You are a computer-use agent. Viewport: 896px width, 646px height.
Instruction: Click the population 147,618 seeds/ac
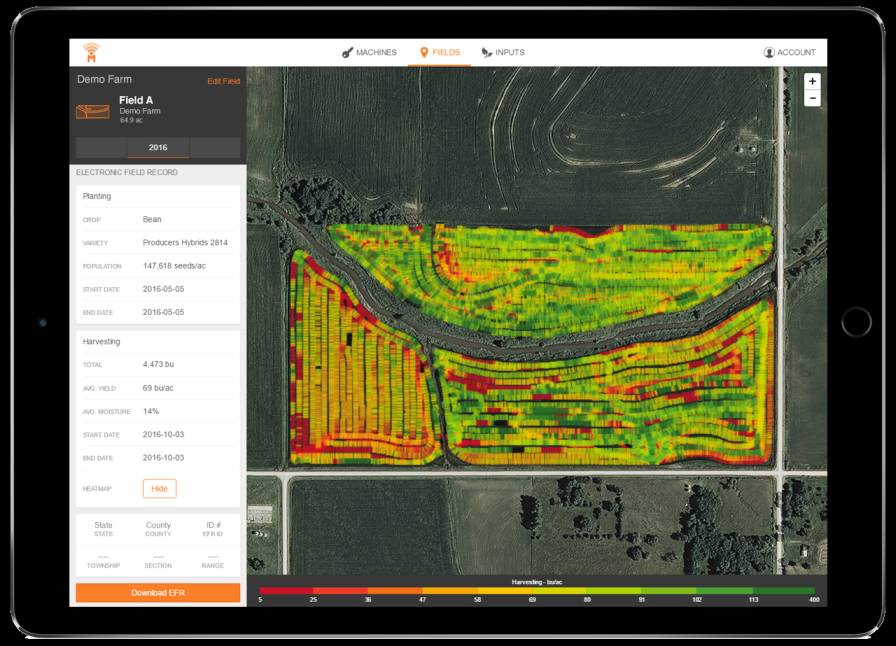coord(174,266)
